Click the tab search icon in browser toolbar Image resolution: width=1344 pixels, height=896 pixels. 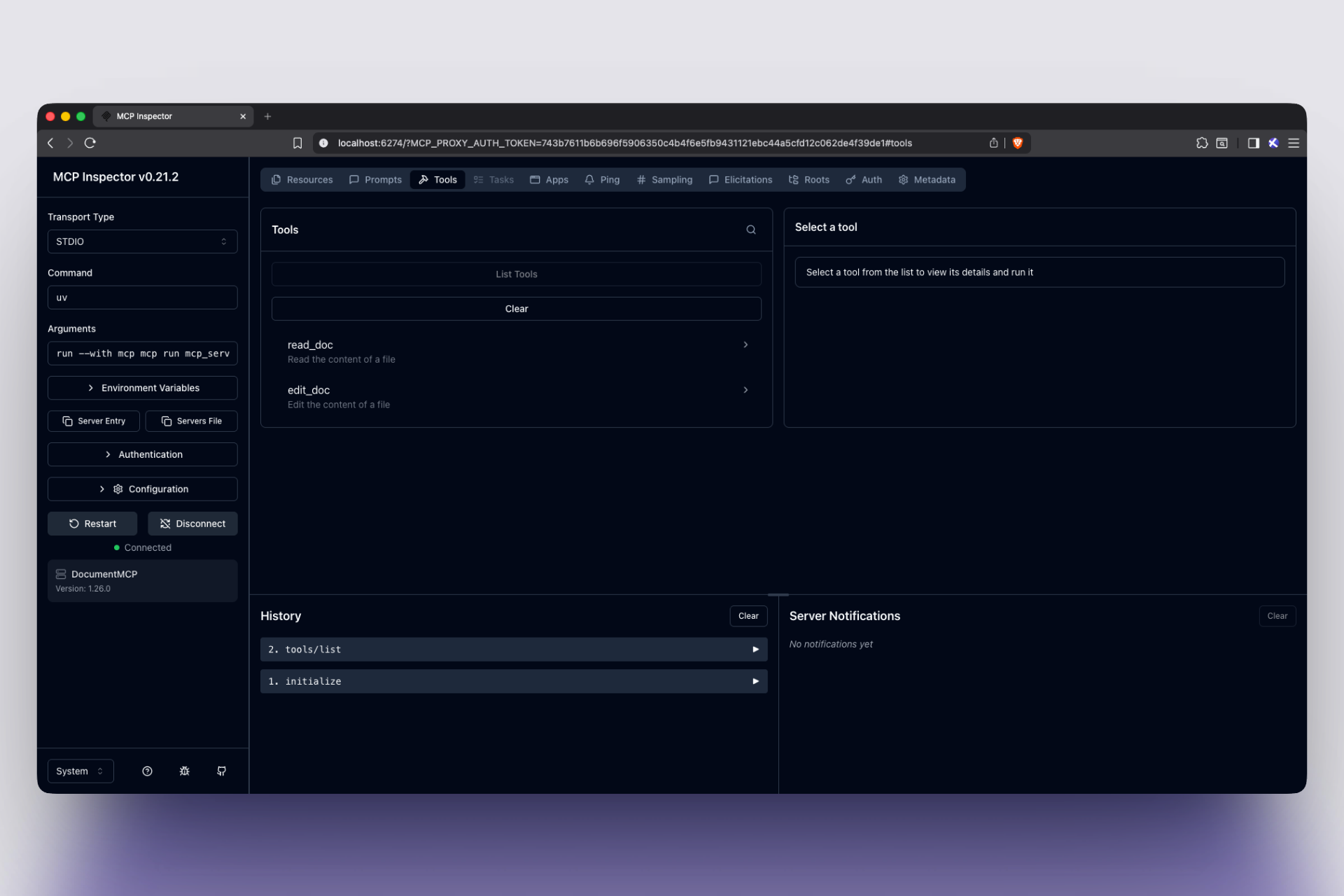1221,143
